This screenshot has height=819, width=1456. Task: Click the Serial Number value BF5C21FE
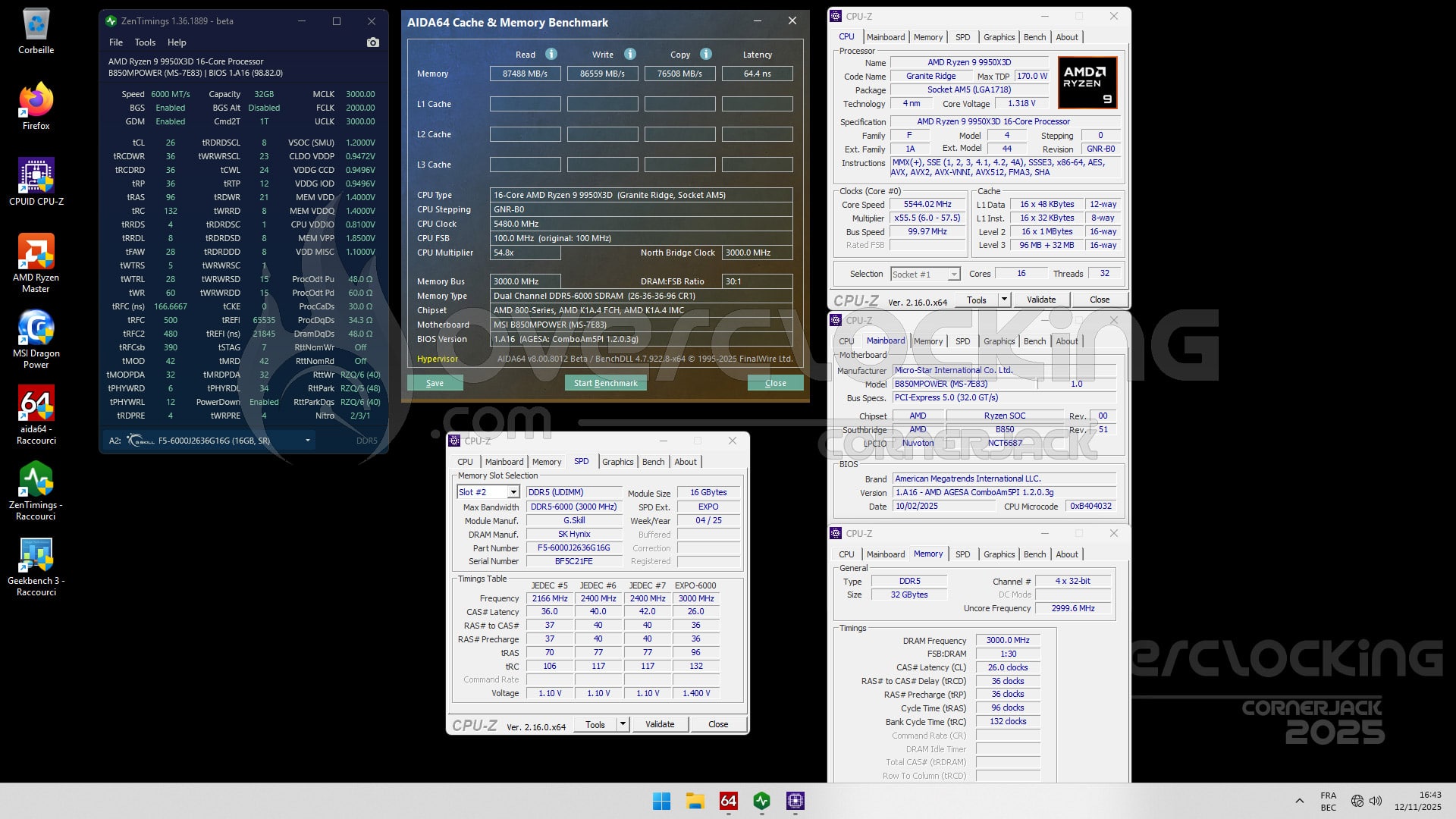point(574,561)
